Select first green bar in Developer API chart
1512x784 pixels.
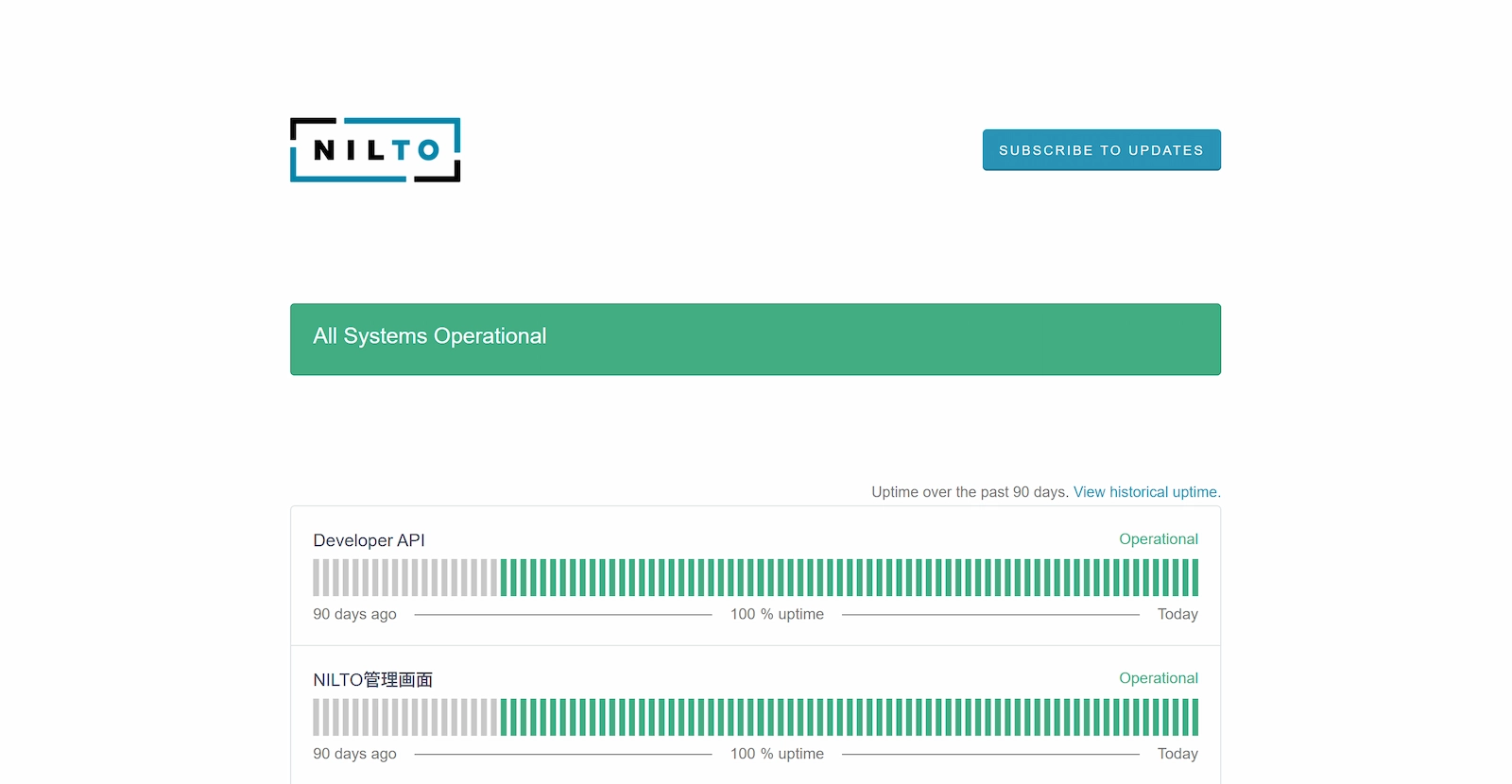504,578
